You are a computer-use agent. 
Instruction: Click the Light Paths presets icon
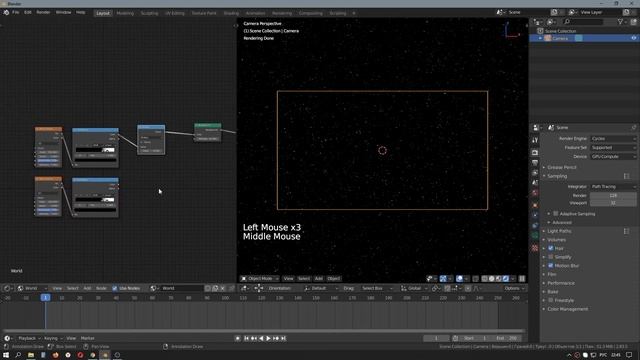click(x=627, y=231)
